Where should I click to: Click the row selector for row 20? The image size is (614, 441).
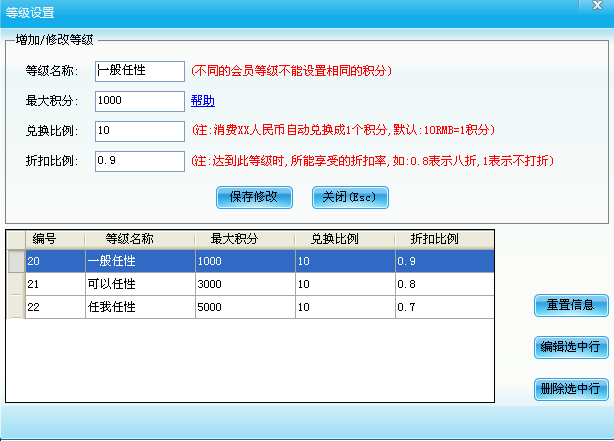click(16, 261)
